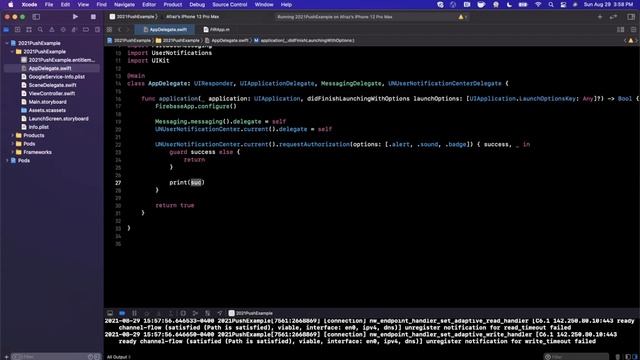The width and height of the screenshot is (640, 360).
Task: Choose the iPhone 12 Pro Max run destination
Action: [x=193, y=17]
